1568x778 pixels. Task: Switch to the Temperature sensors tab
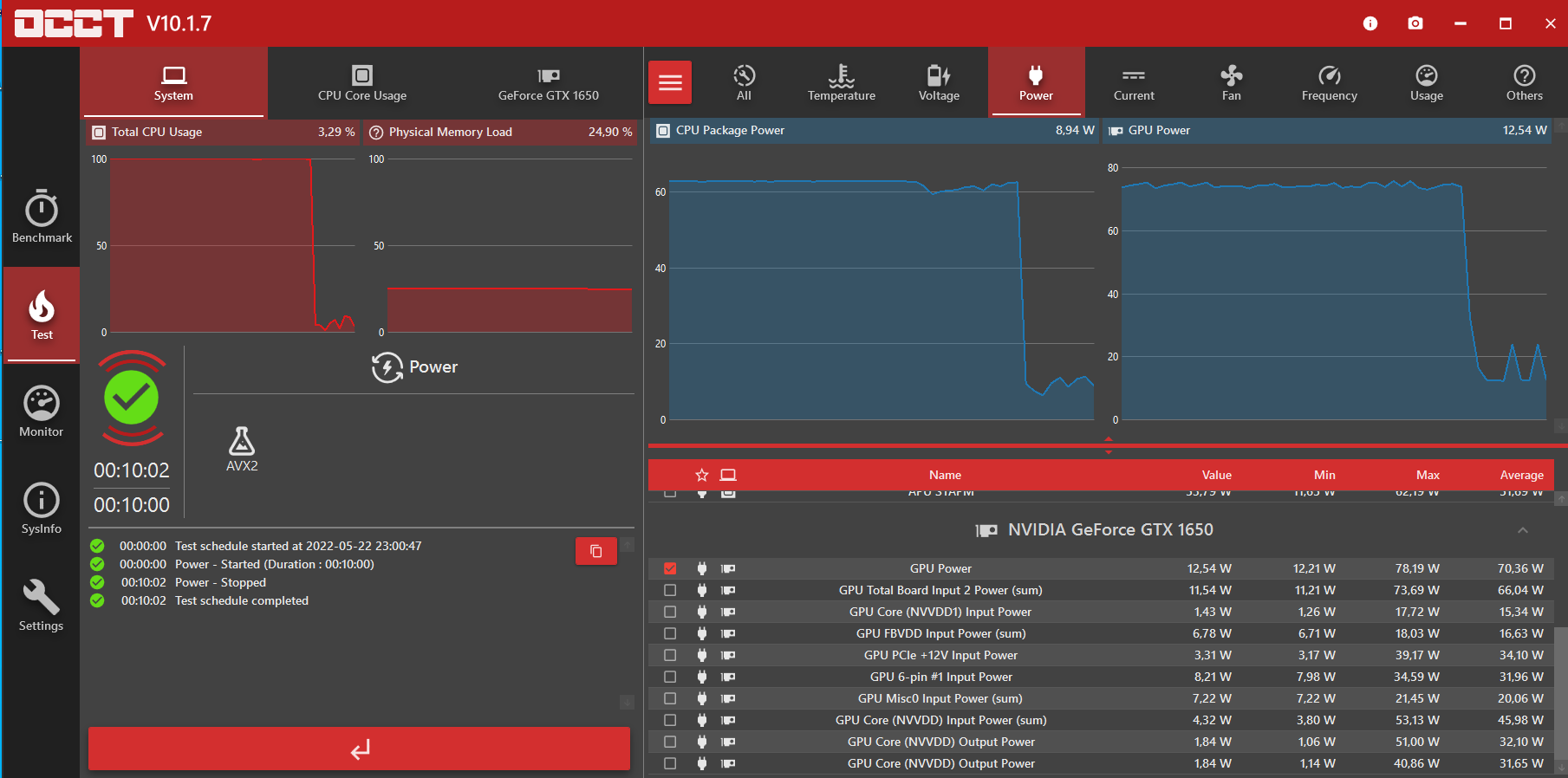(x=842, y=82)
